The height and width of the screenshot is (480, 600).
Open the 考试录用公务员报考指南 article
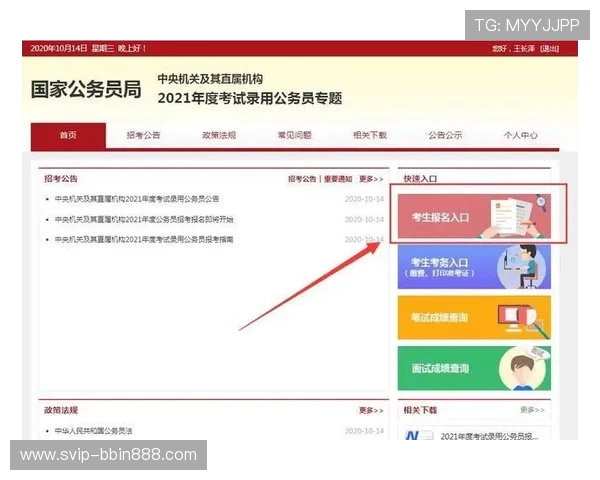(x=144, y=239)
